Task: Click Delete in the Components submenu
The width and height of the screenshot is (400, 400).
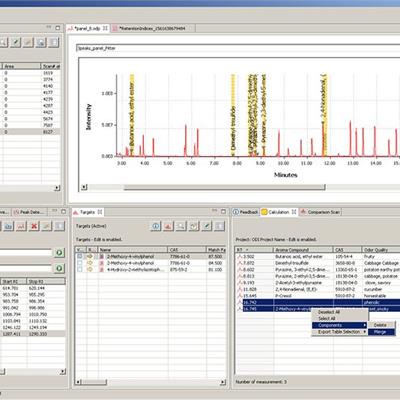Action: click(380, 325)
